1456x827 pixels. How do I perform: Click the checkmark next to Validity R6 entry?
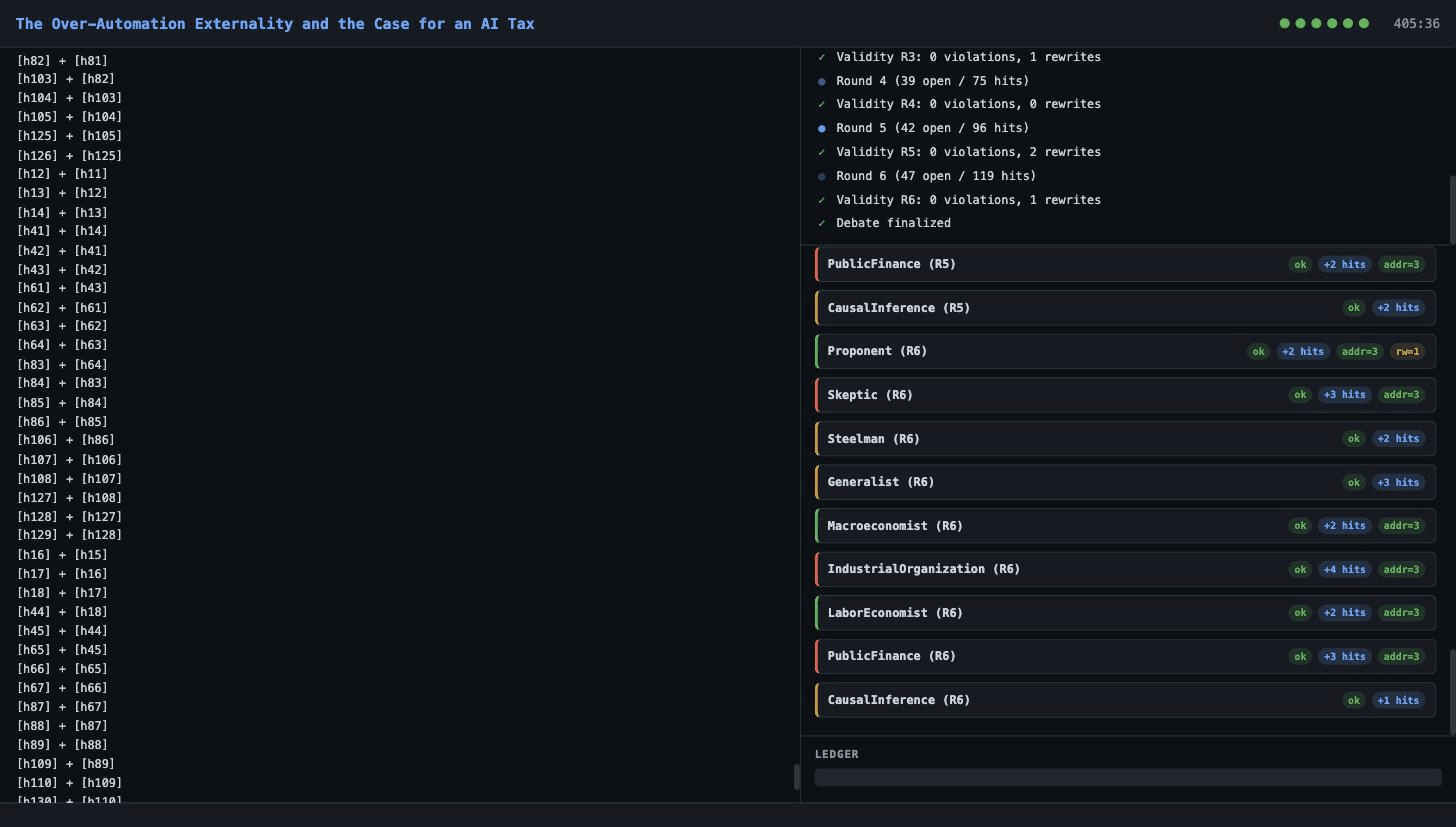[821, 200]
